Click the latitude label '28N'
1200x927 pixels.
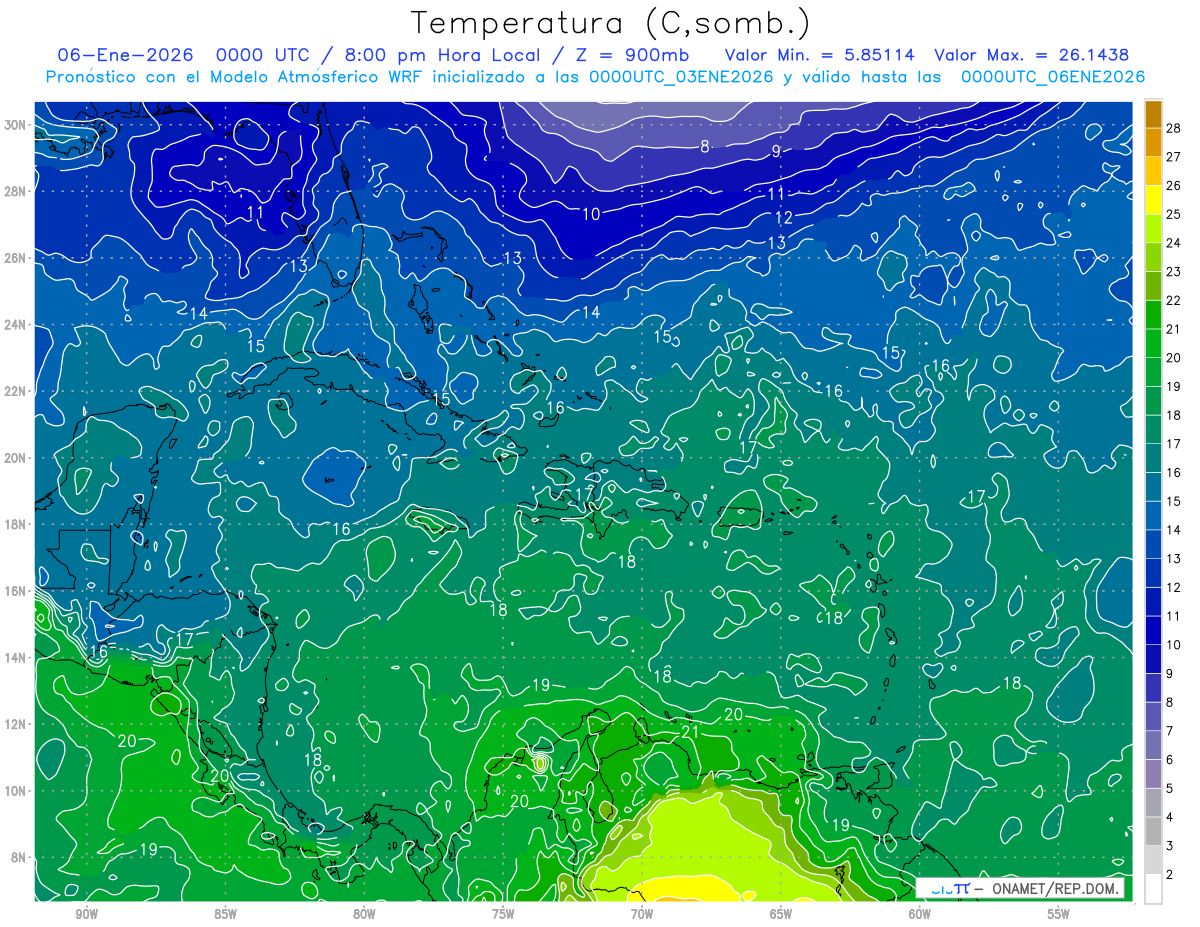coord(17,191)
